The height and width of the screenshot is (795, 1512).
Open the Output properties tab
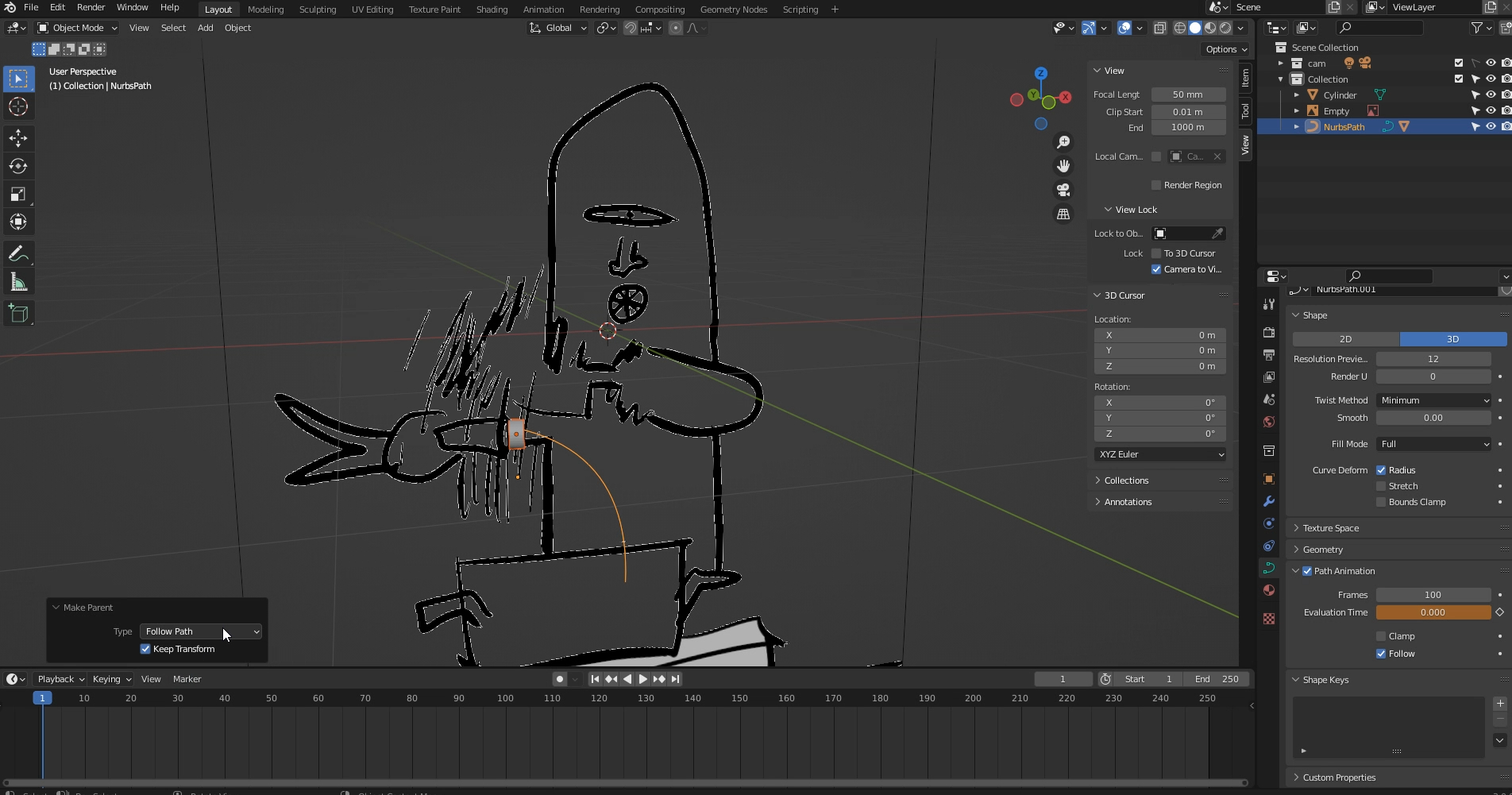tap(1269, 354)
